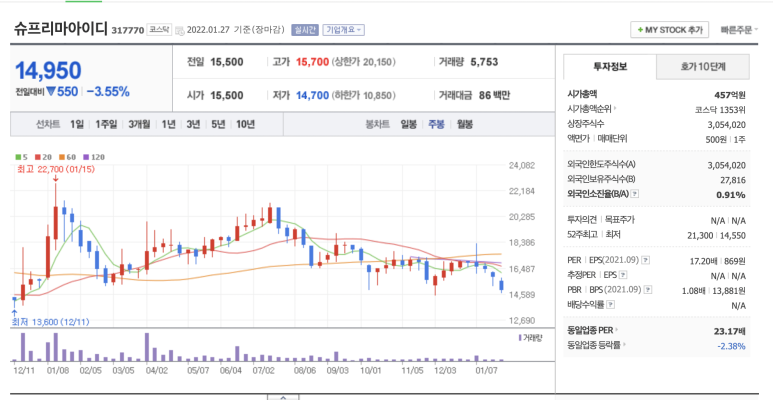773x400 pixels.
Task: Click the 시가총액 457억원 value
Action: tap(730, 95)
